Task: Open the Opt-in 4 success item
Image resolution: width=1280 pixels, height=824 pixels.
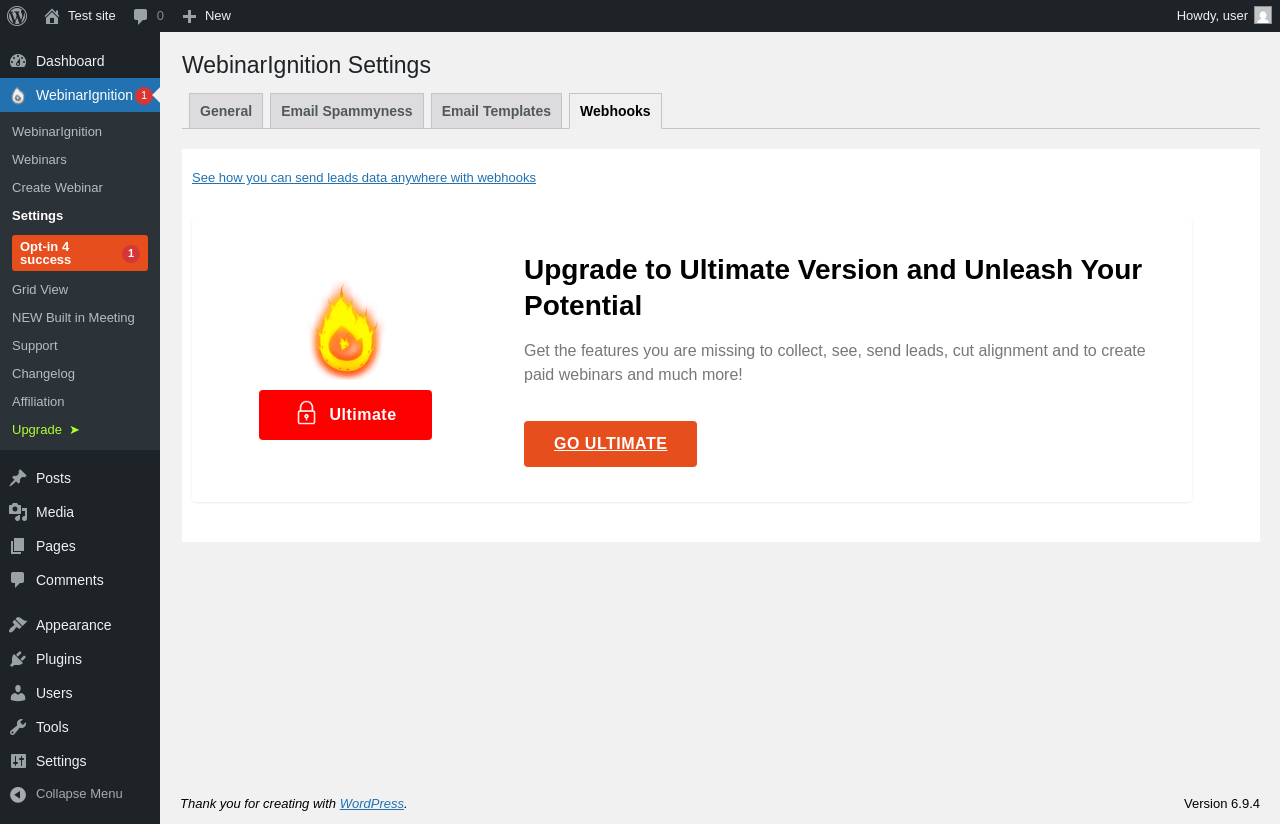Action: point(80,253)
